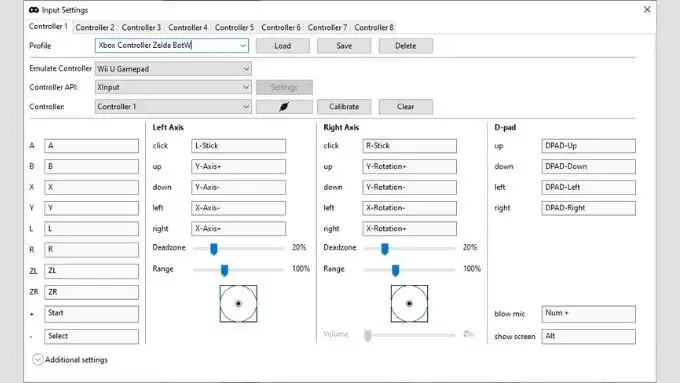Click the D-pad left DPAD-Left field

point(588,187)
